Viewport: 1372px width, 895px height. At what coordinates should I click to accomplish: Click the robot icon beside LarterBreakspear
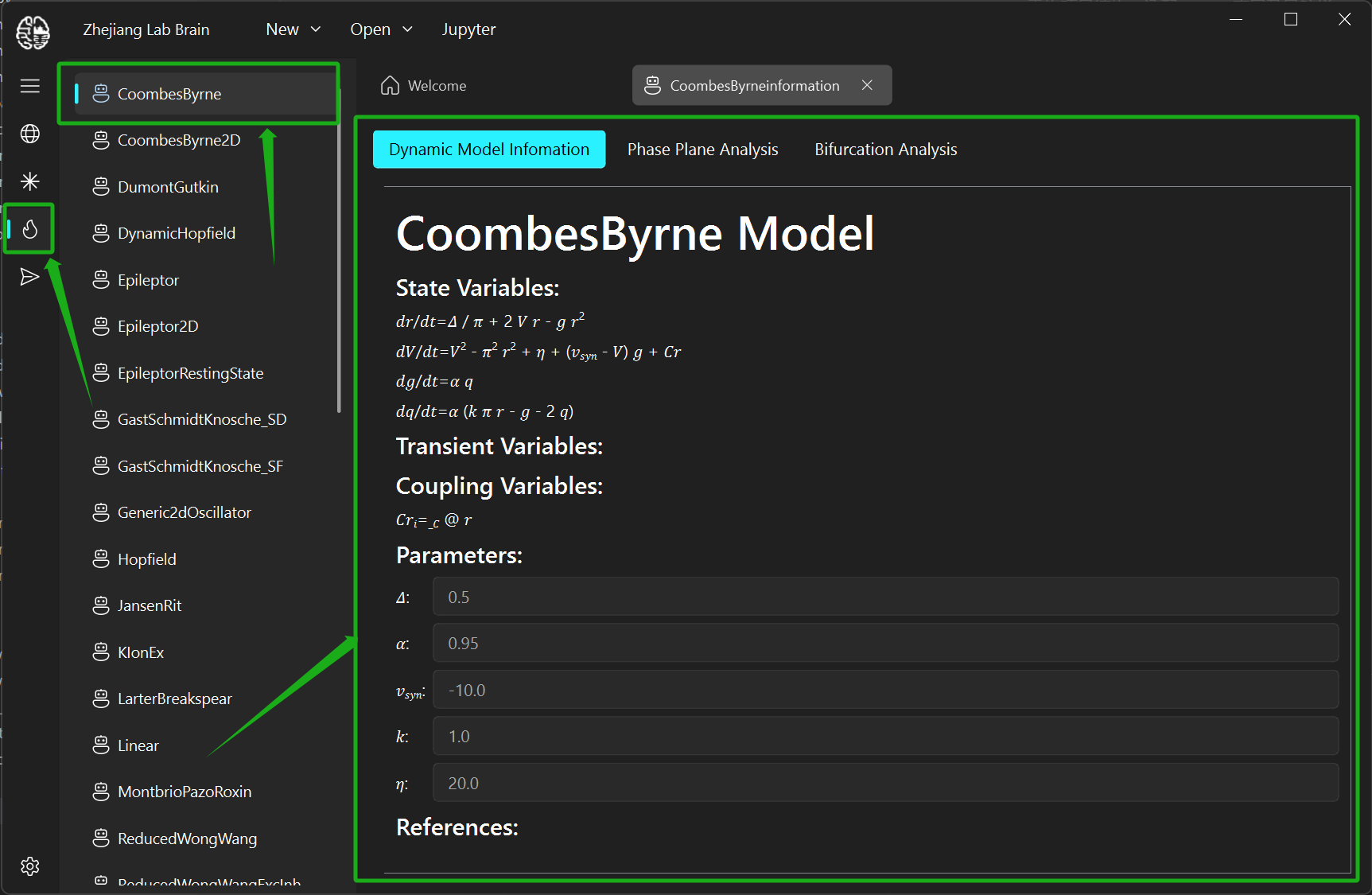click(101, 698)
